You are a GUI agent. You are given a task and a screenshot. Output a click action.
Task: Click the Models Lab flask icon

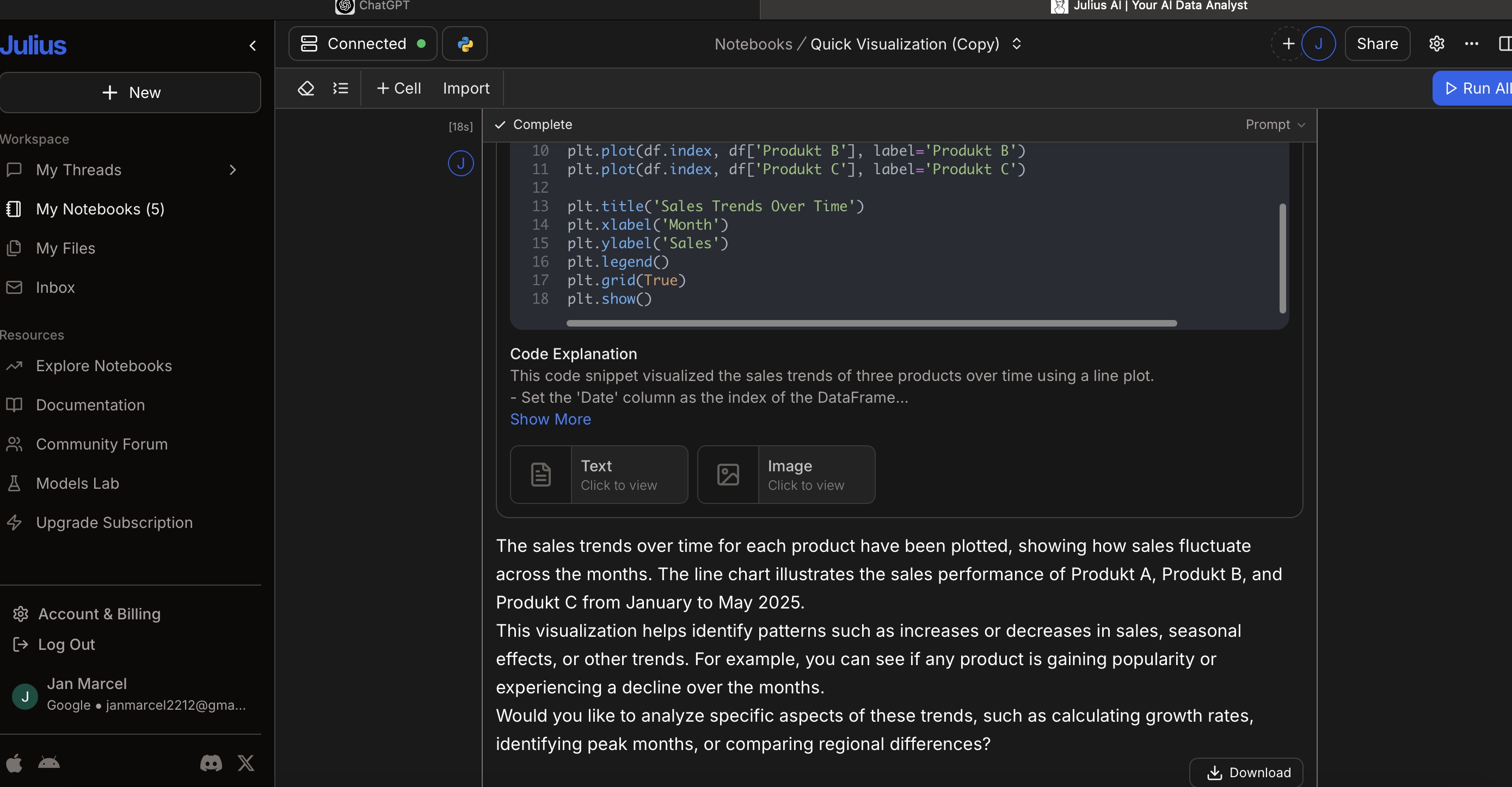(14, 484)
